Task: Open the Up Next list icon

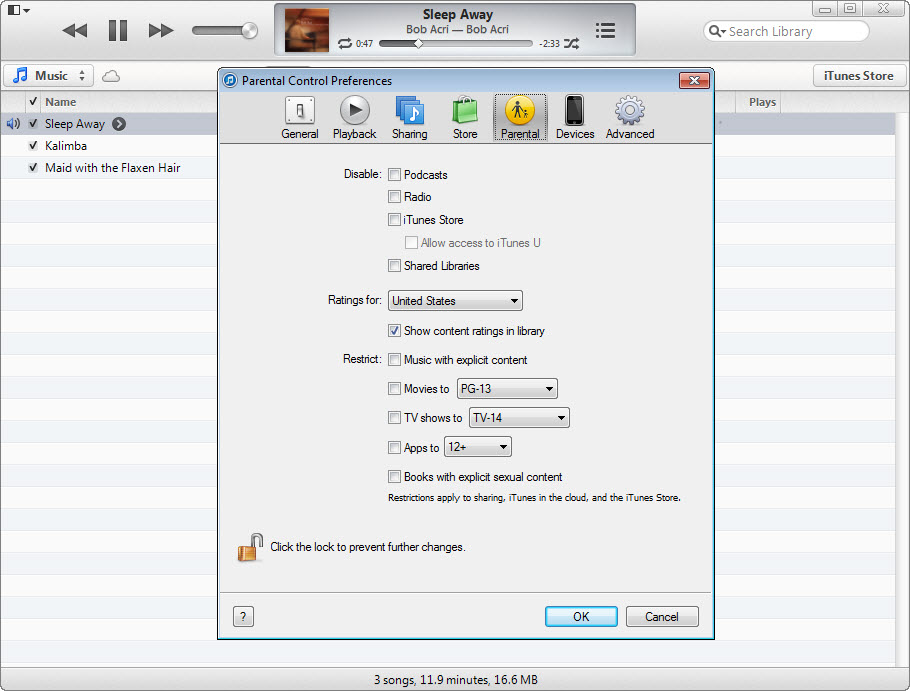Action: [x=605, y=30]
